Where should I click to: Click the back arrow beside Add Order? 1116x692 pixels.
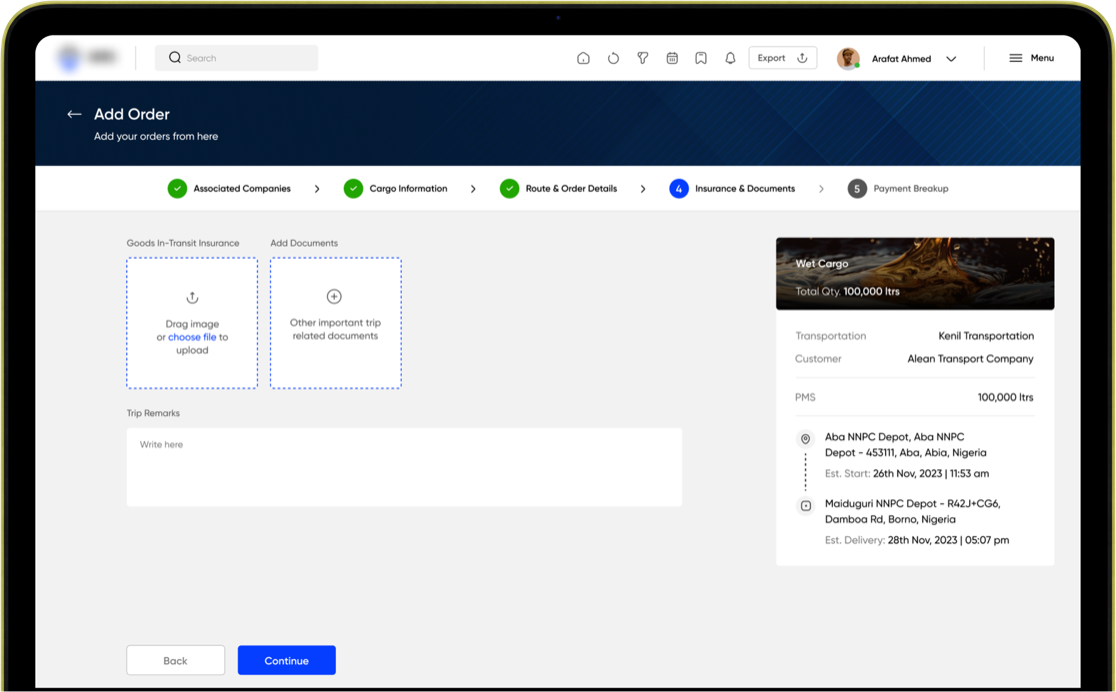tap(74, 114)
